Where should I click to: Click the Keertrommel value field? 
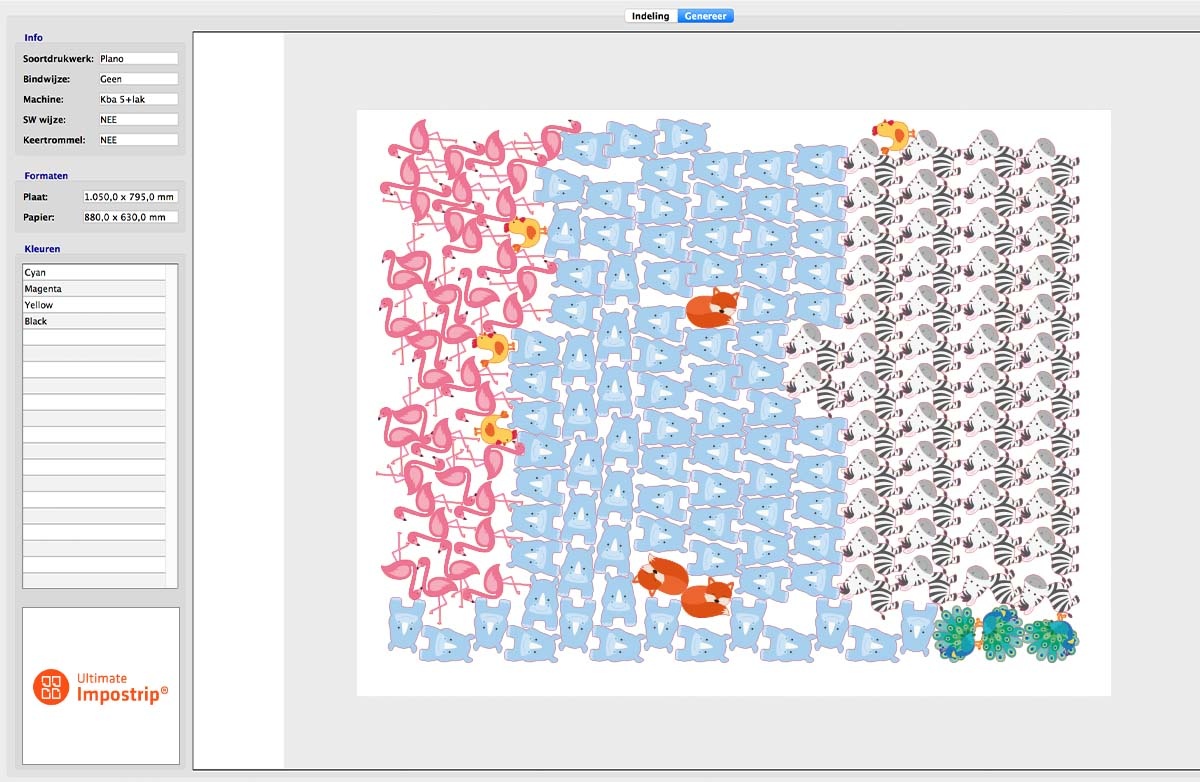137,140
